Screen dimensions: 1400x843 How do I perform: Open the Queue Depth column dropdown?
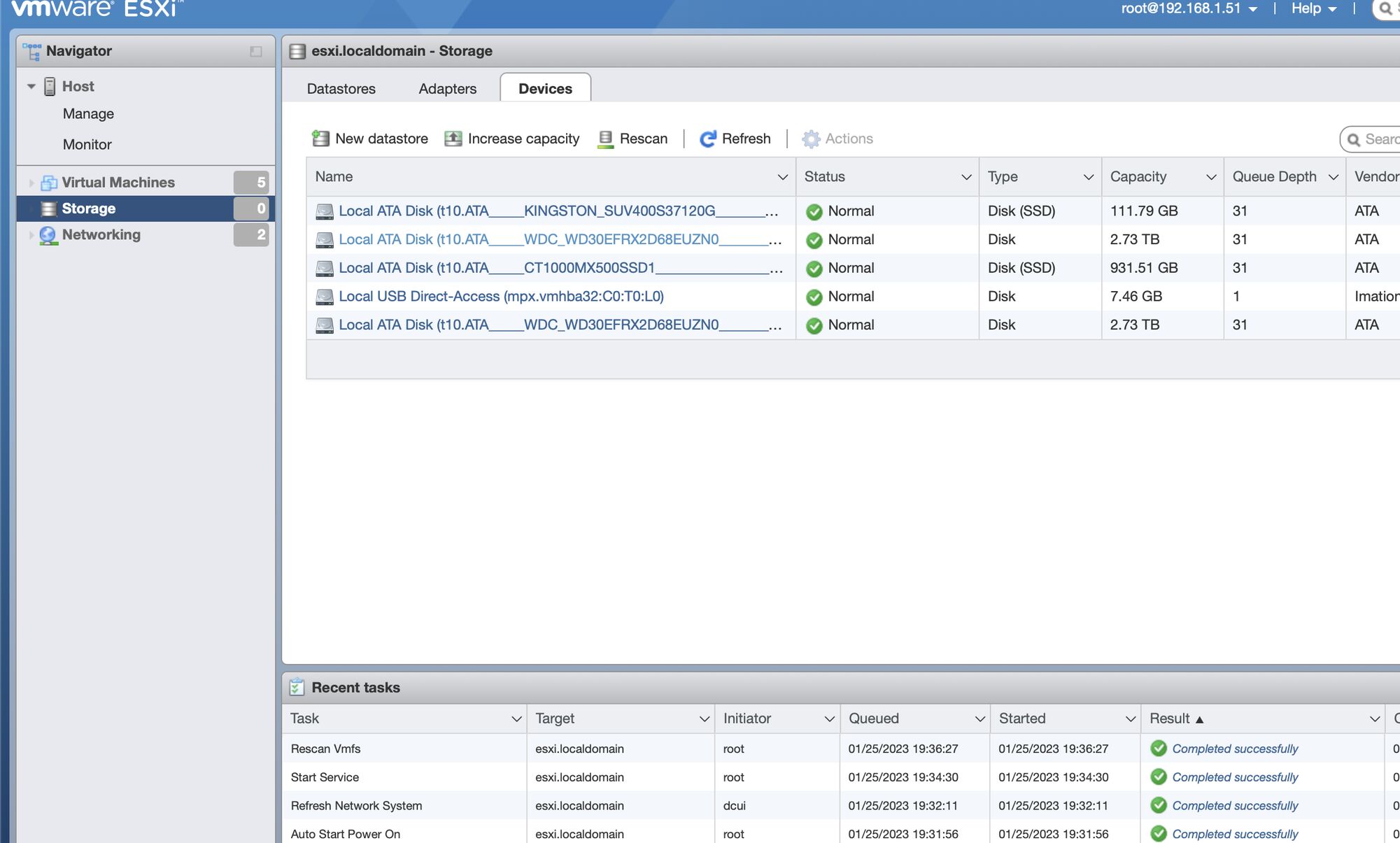pos(1334,177)
